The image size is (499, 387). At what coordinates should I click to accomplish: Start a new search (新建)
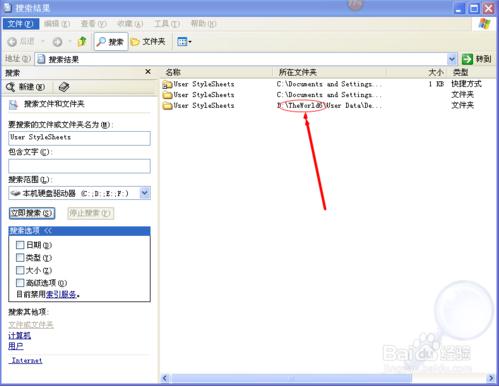(x=26, y=87)
